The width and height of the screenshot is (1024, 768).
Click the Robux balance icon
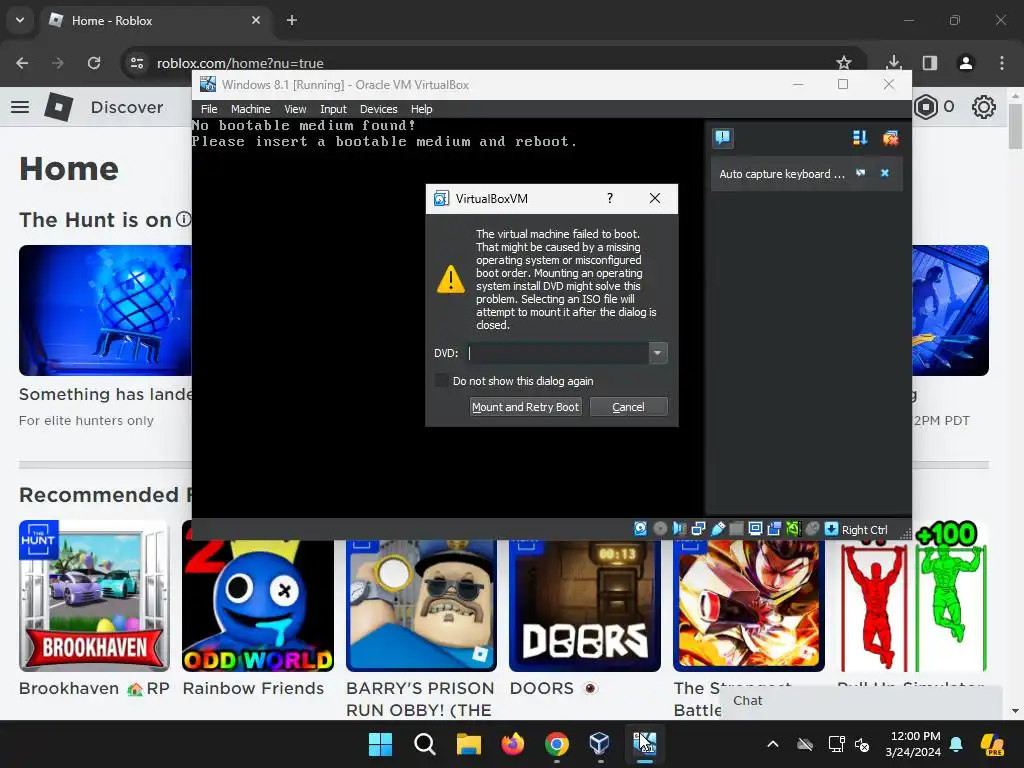point(926,107)
